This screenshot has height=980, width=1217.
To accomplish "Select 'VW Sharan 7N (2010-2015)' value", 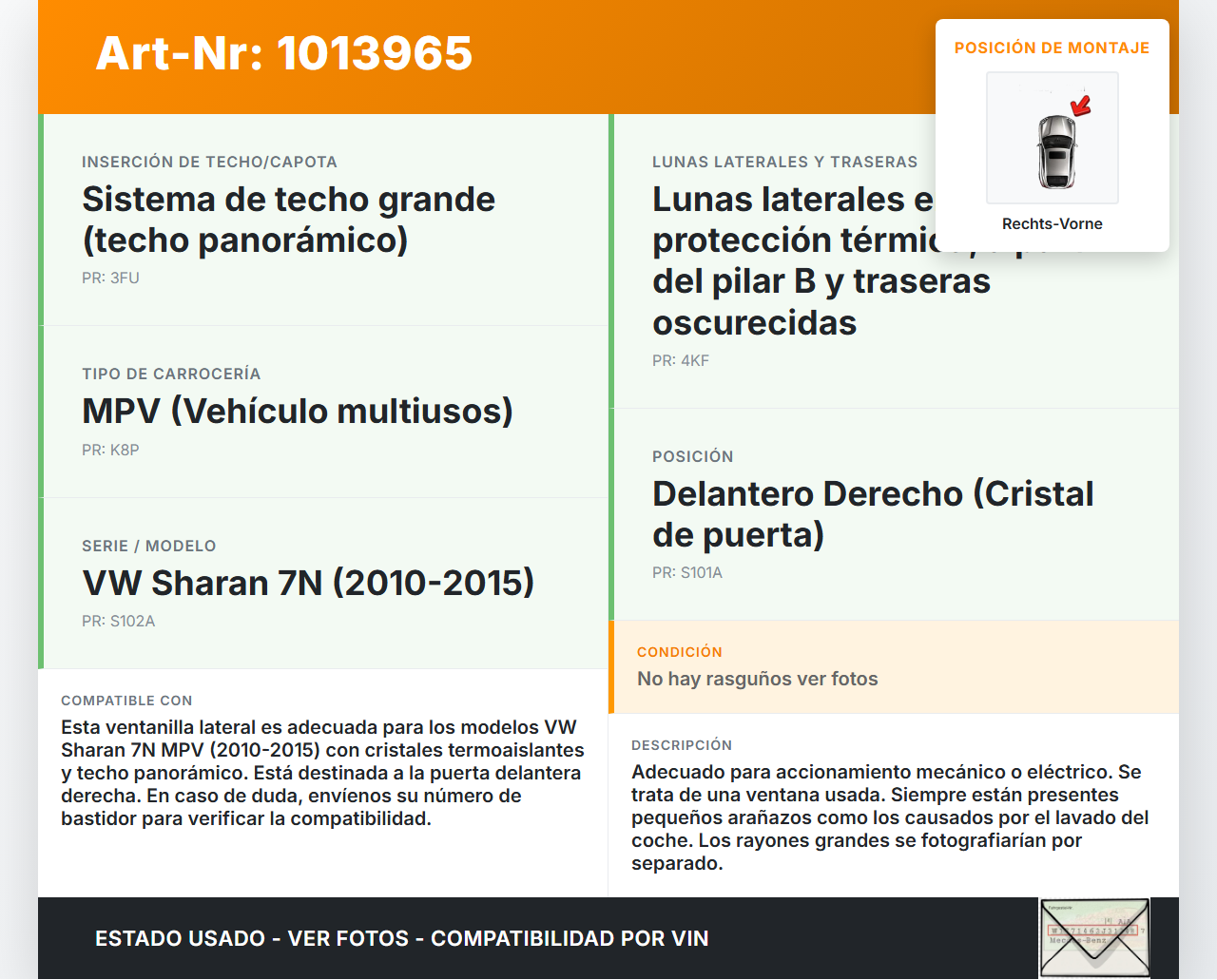I will click(x=308, y=583).
